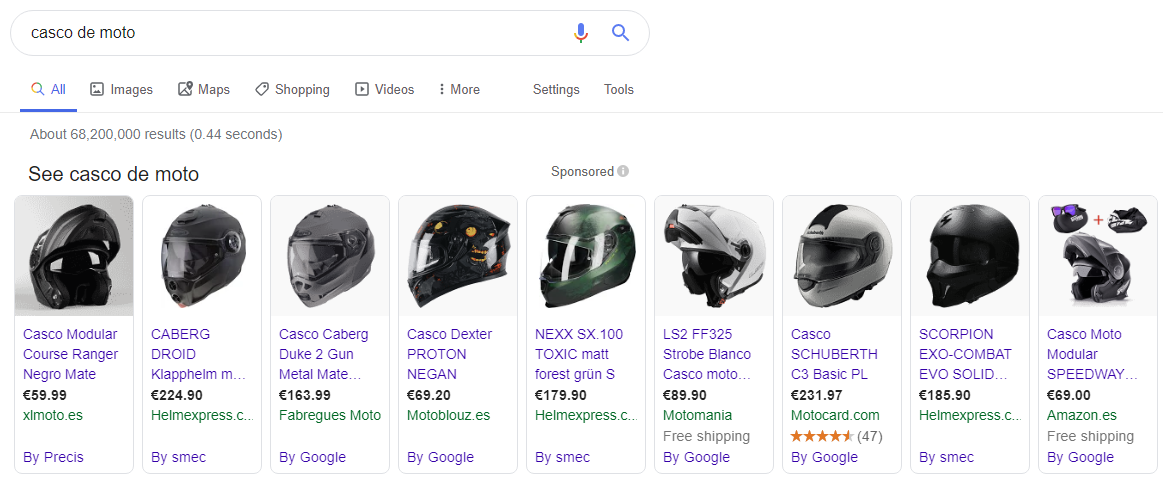Click the microphone voice search icon

pos(581,33)
